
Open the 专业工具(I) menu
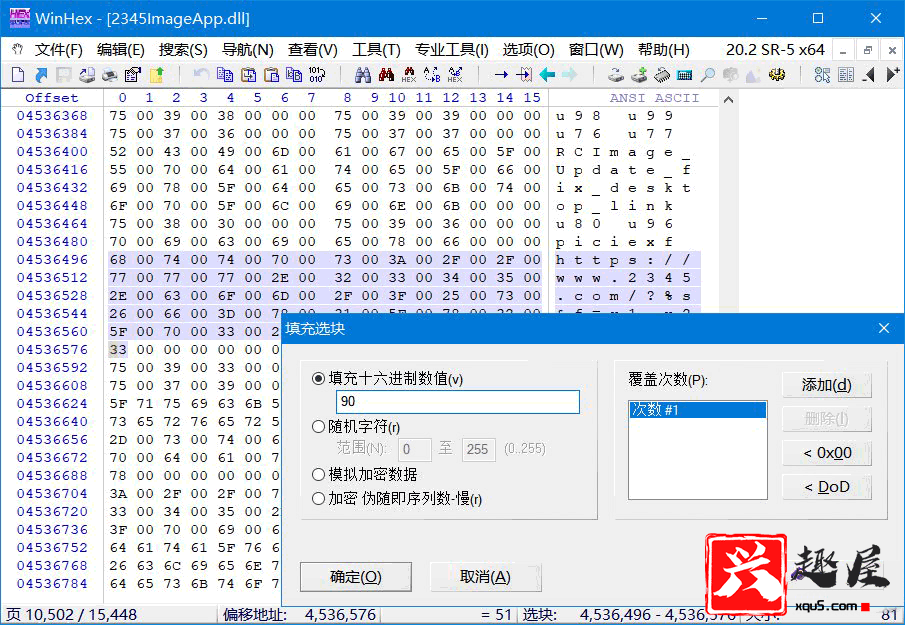coord(451,50)
